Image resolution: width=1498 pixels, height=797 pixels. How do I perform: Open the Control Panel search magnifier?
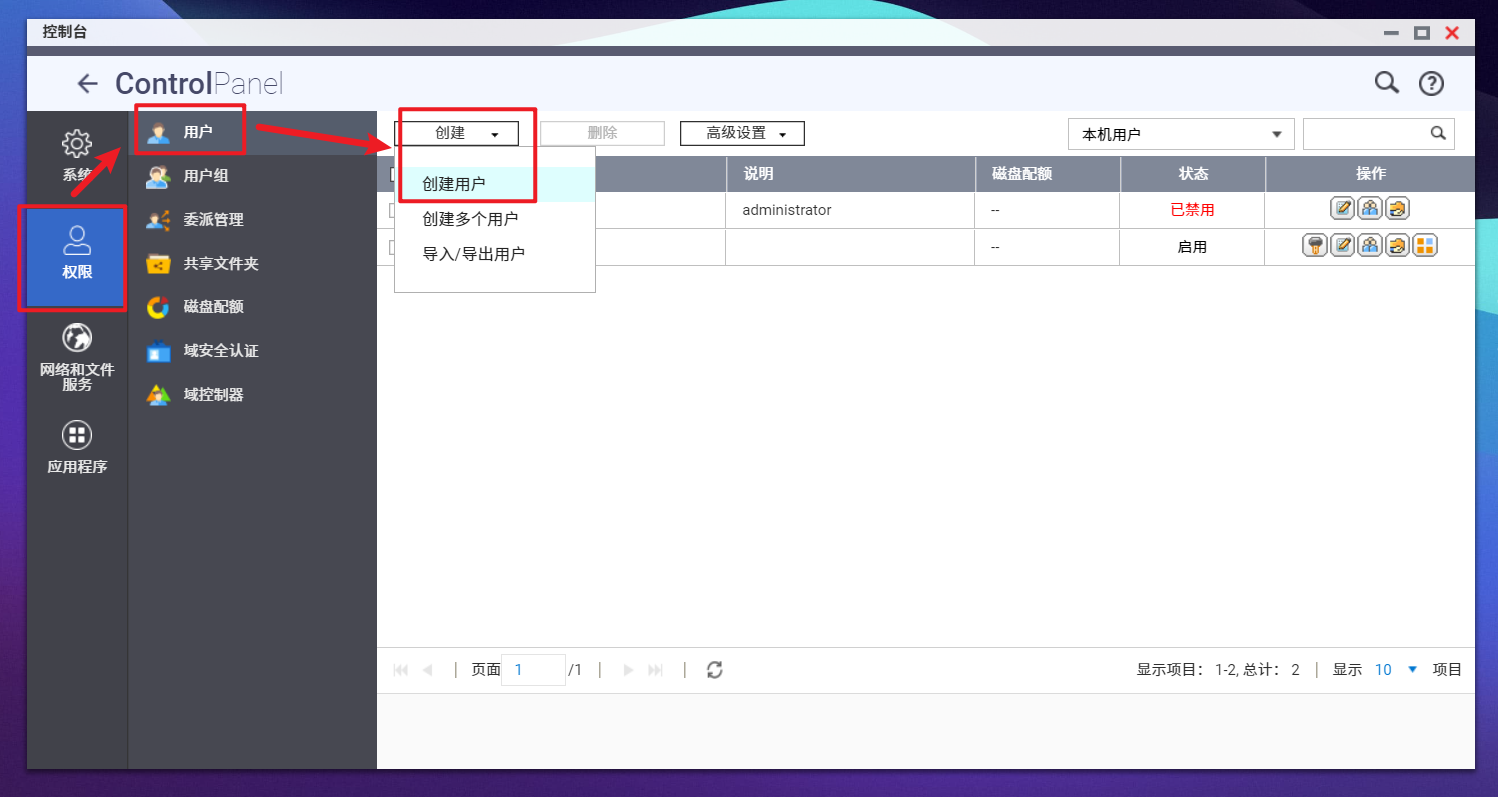1386,83
